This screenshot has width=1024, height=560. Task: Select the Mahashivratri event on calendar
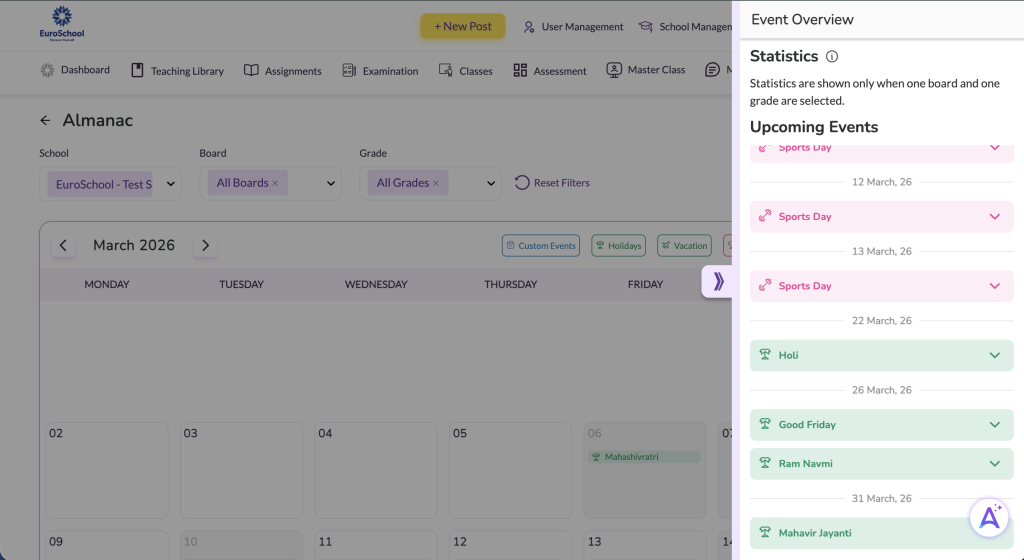coord(645,457)
